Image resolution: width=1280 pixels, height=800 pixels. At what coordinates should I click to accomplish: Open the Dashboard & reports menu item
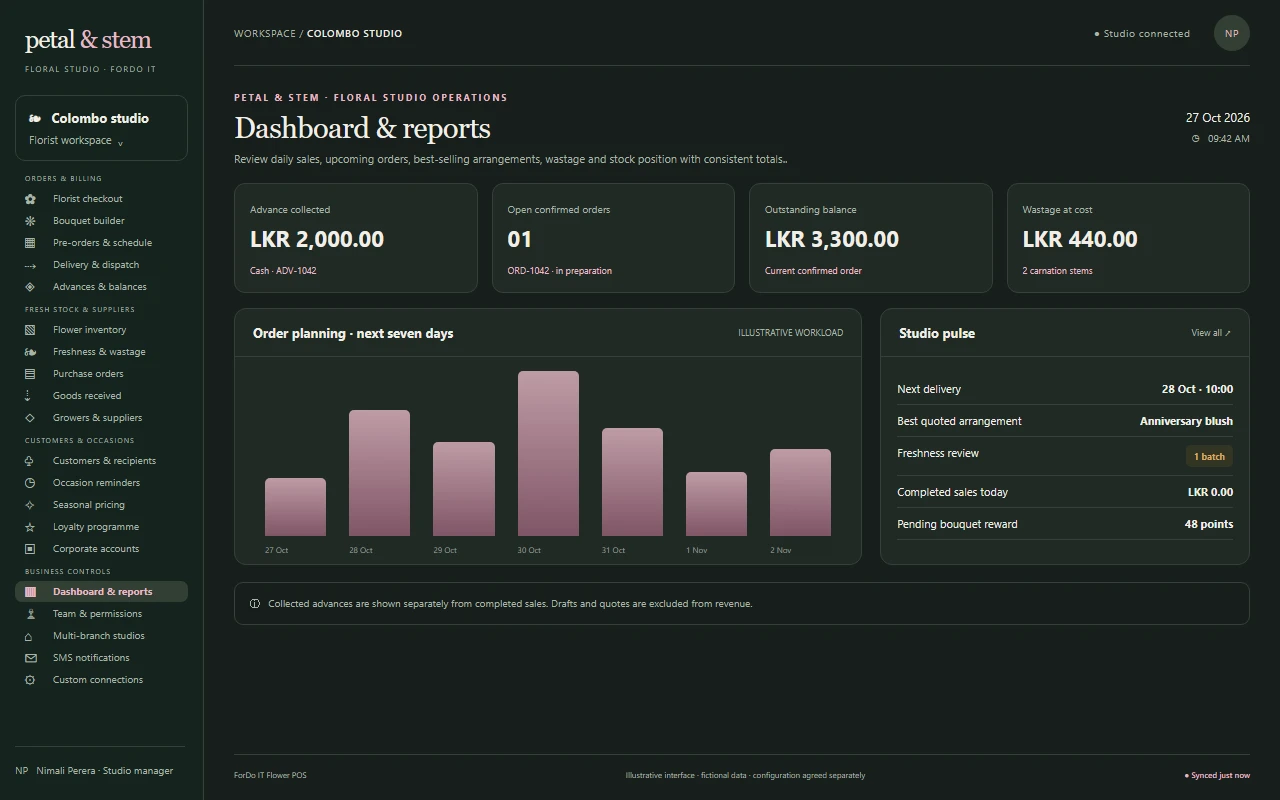pyautogui.click(x=101, y=592)
